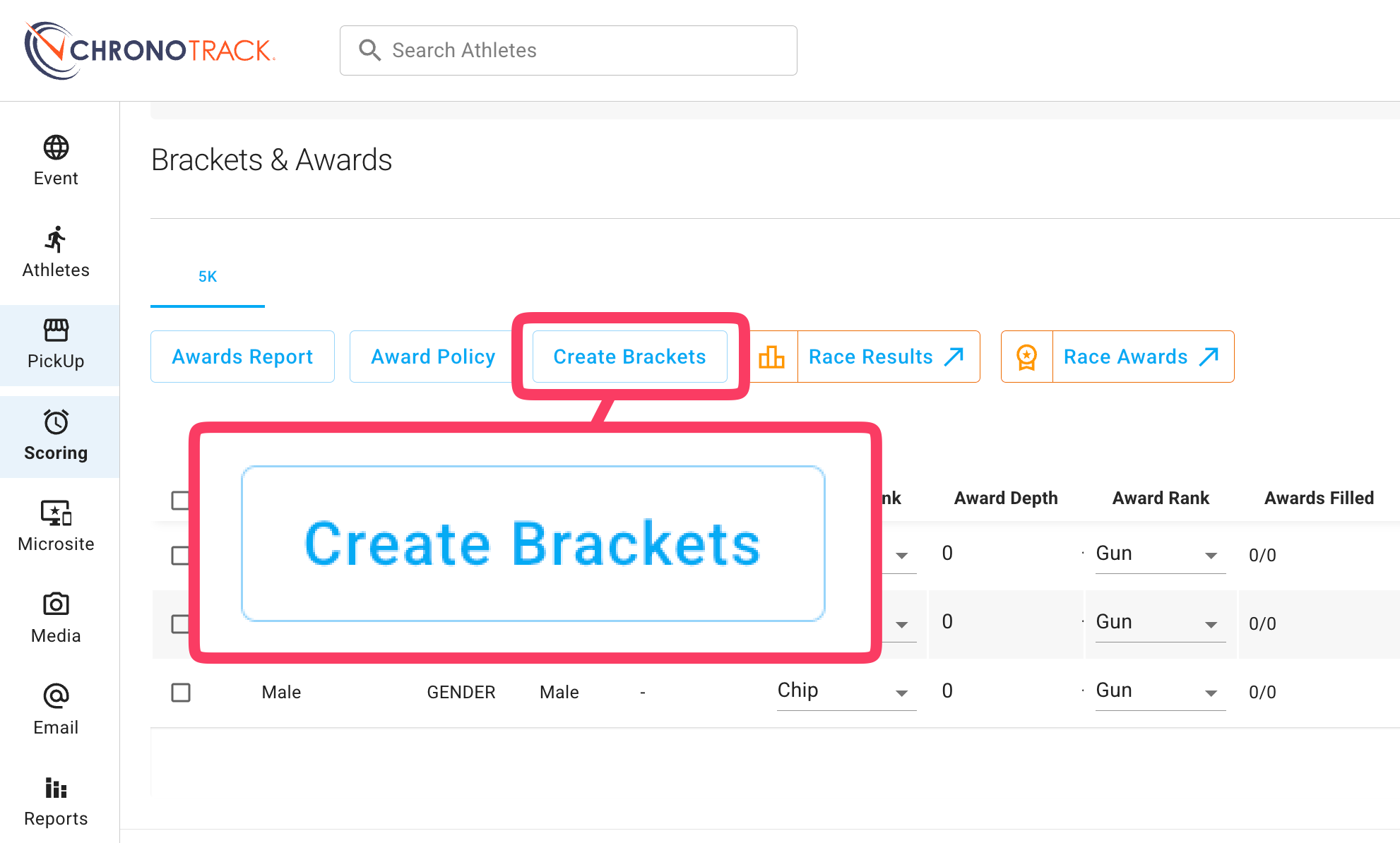Open the Male row's Gun award rank dropdown
The height and width of the screenshot is (843, 1400).
click(1159, 691)
